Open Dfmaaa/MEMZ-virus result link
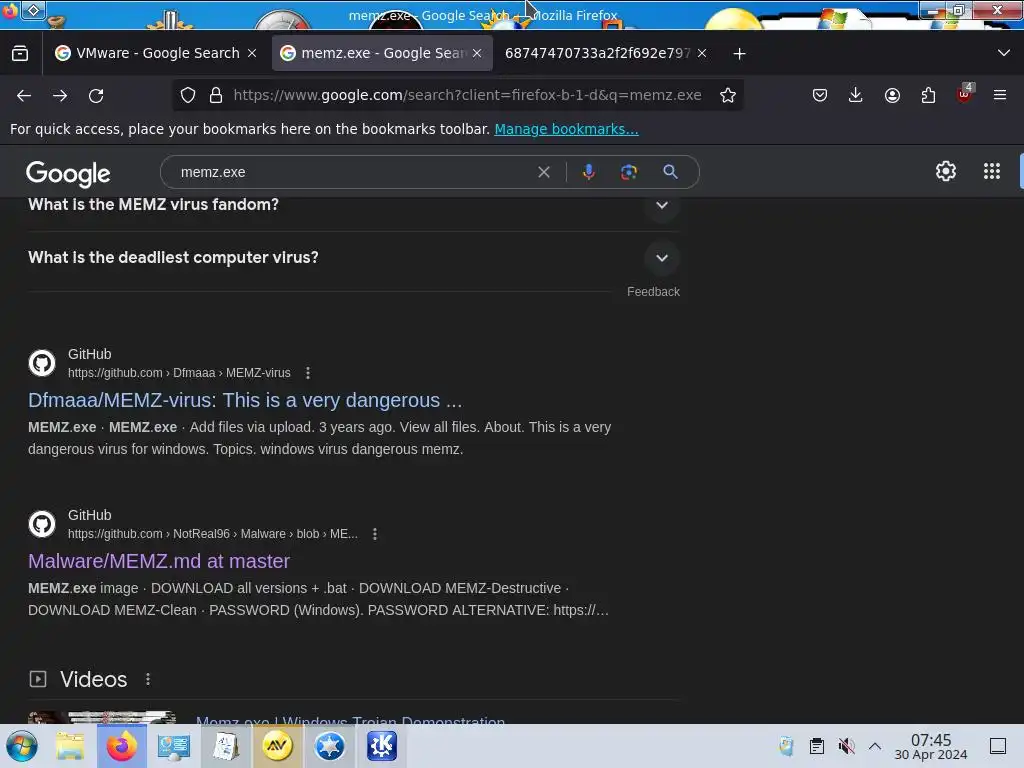The width and height of the screenshot is (1024, 768). pyautogui.click(x=245, y=400)
